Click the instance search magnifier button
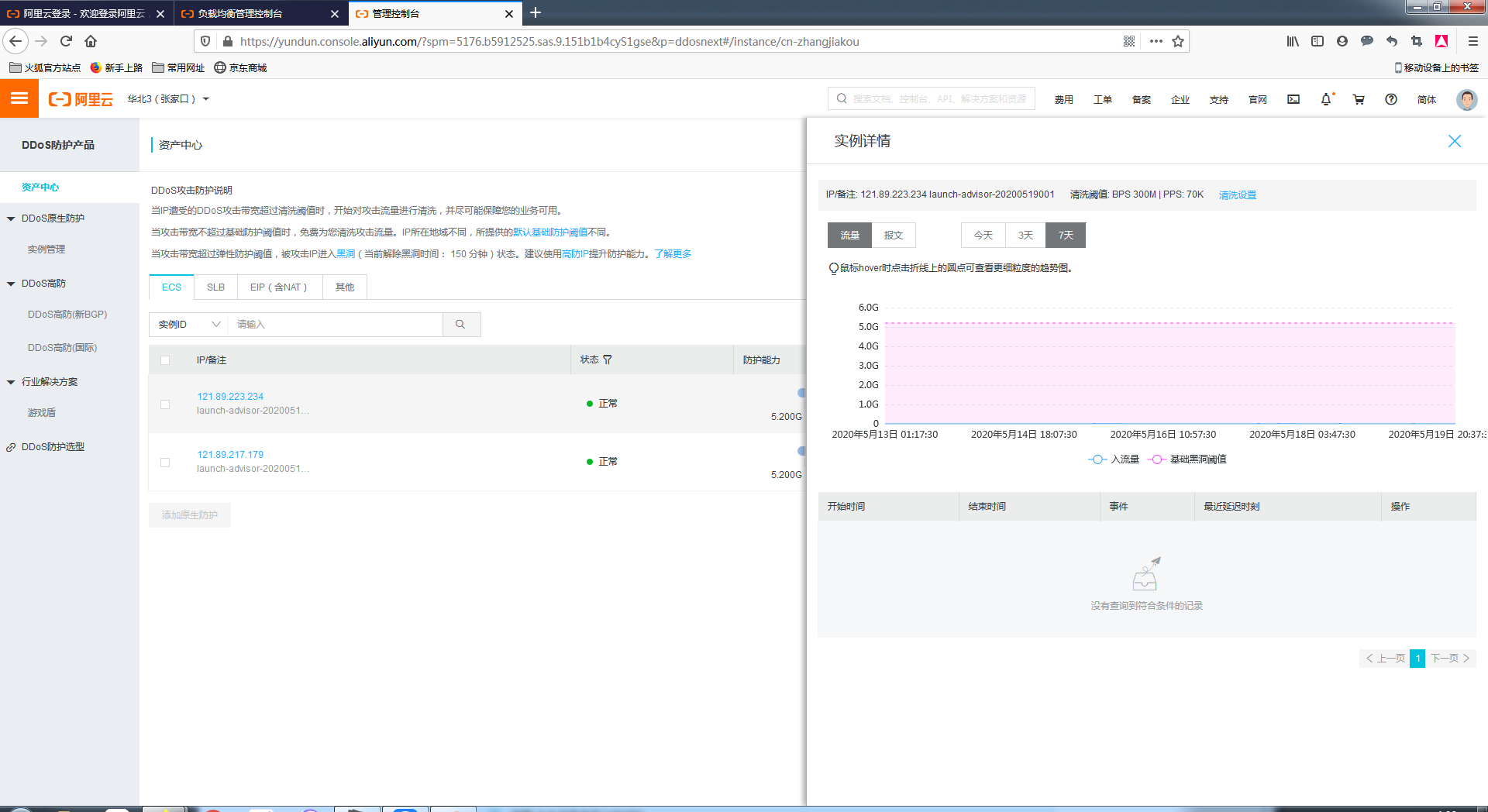This screenshot has height=812, width=1488. point(460,325)
